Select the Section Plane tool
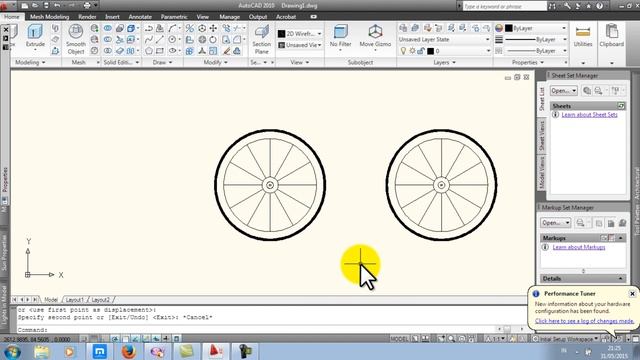 [x=261, y=39]
